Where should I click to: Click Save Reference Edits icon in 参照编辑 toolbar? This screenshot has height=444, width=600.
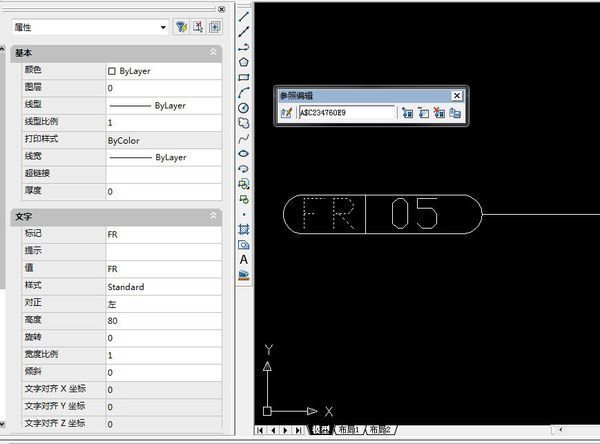455,113
